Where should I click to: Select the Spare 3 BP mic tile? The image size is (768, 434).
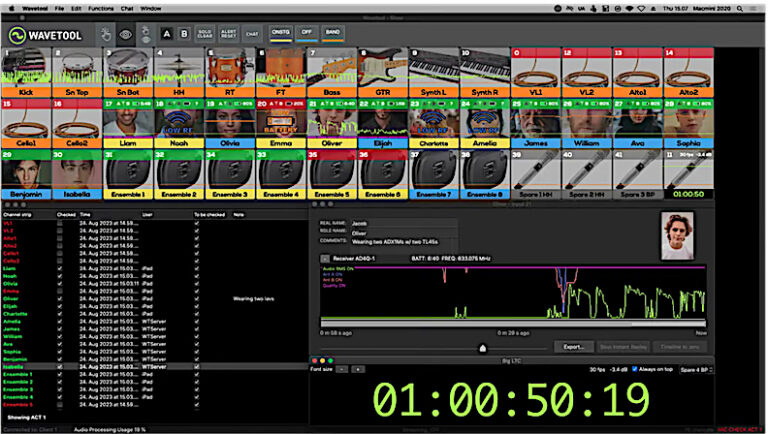point(637,174)
